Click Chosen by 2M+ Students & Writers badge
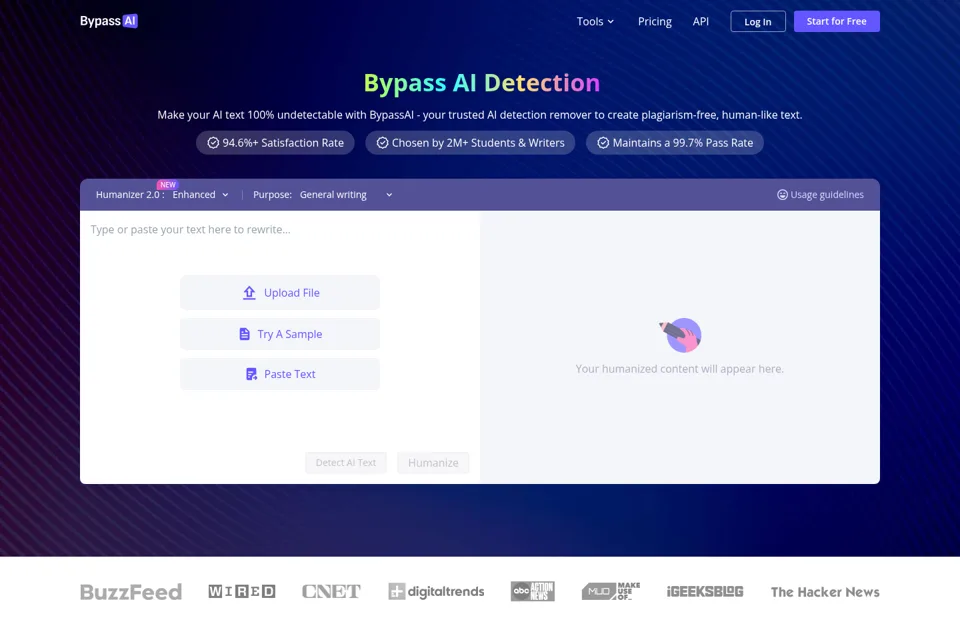The height and width of the screenshot is (640, 960). (x=470, y=143)
